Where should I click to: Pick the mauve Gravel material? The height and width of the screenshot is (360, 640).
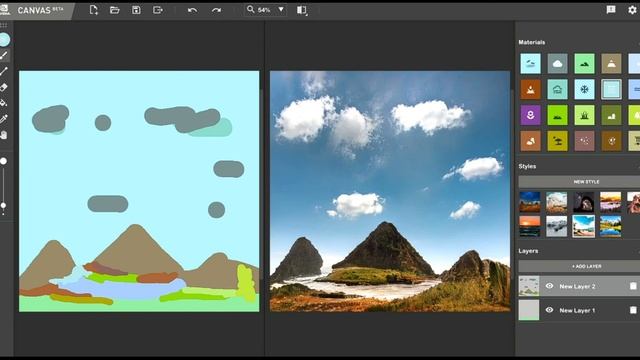[584, 141]
